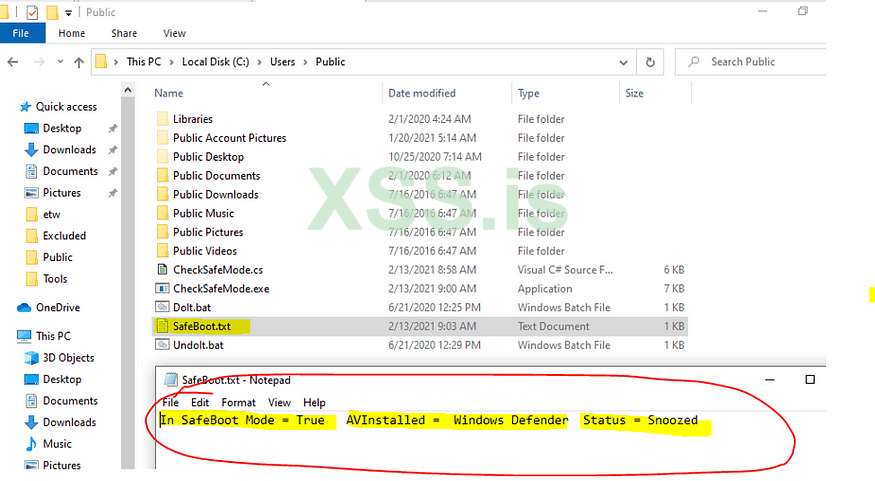875x481 pixels.
Task: Click the Search Public input field
Action: point(751,62)
